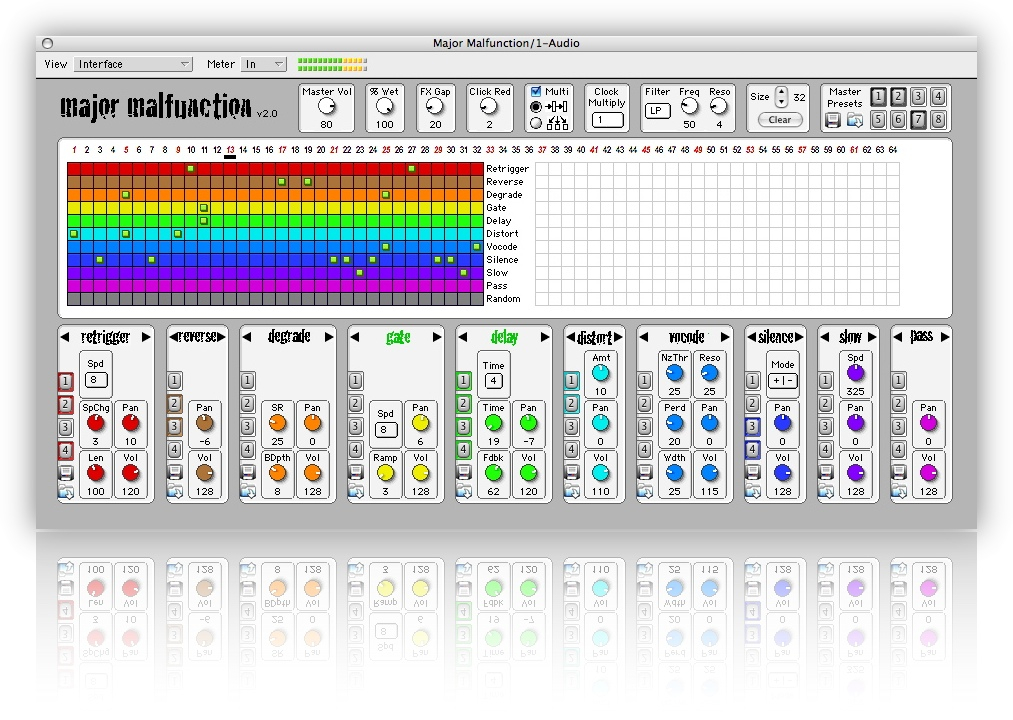Click the Master Presets save disk icon
This screenshot has width=1013, height=720.
pyautogui.click(x=832, y=120)
